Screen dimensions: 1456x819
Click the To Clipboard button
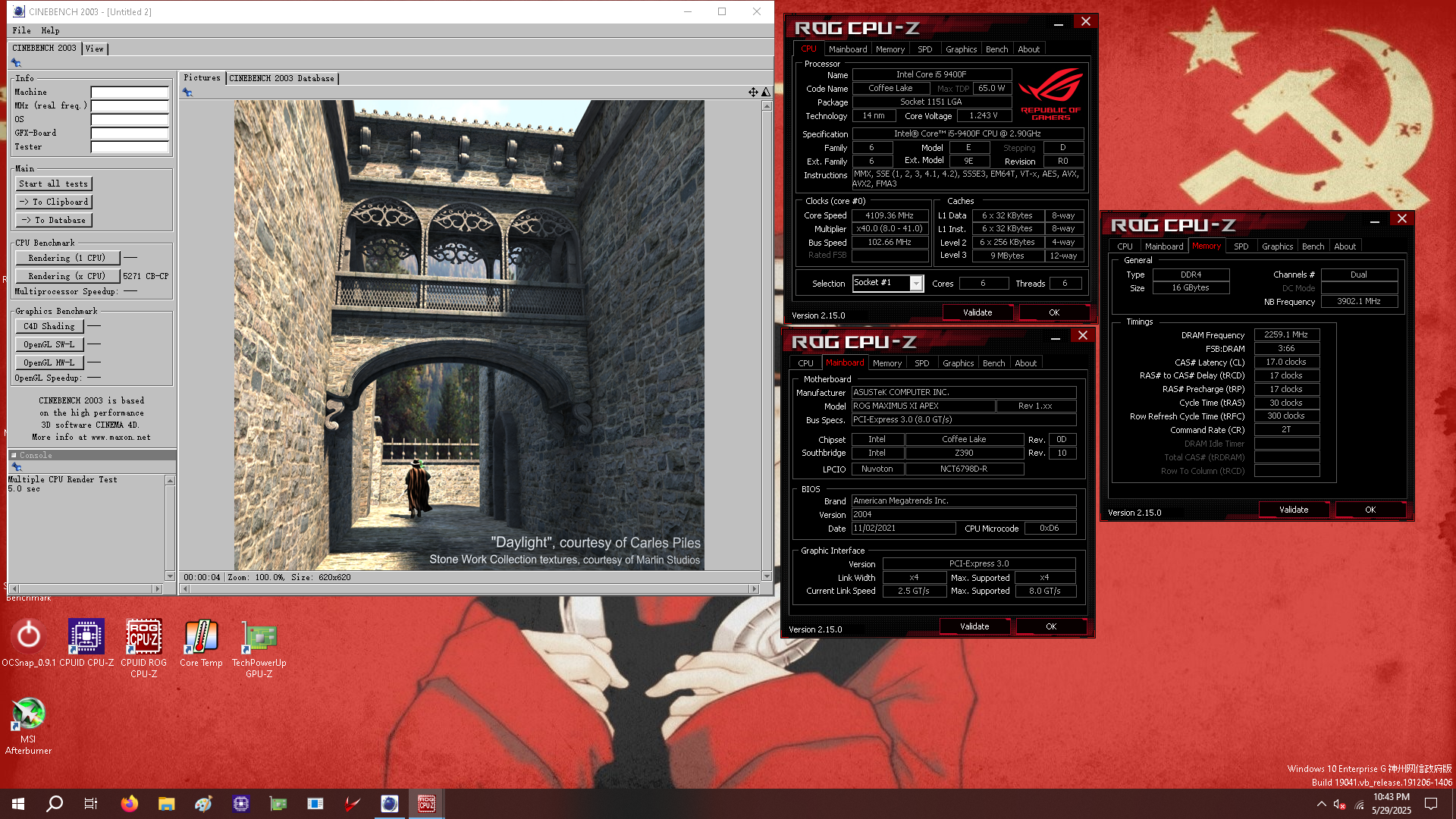54,202
